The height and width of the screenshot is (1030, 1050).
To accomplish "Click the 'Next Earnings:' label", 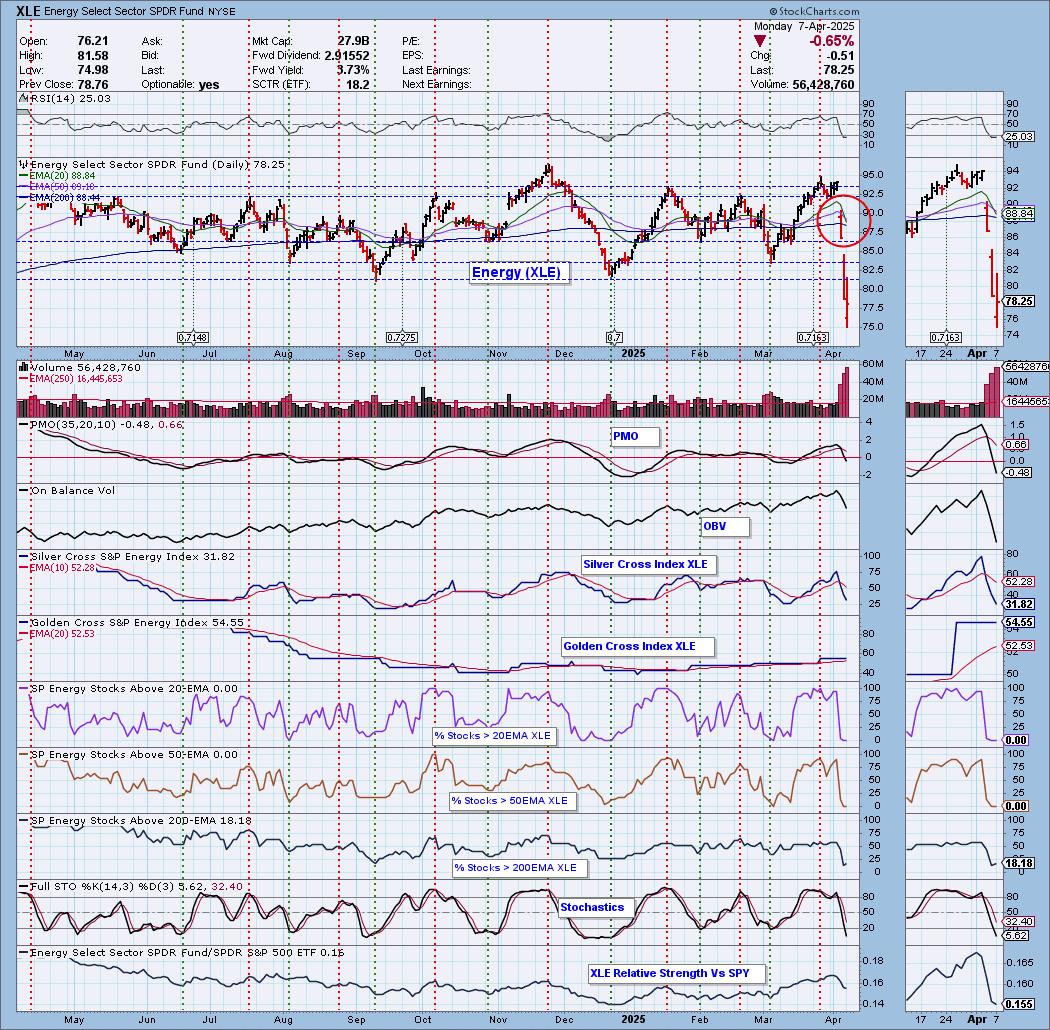I will tap(437, 85).
